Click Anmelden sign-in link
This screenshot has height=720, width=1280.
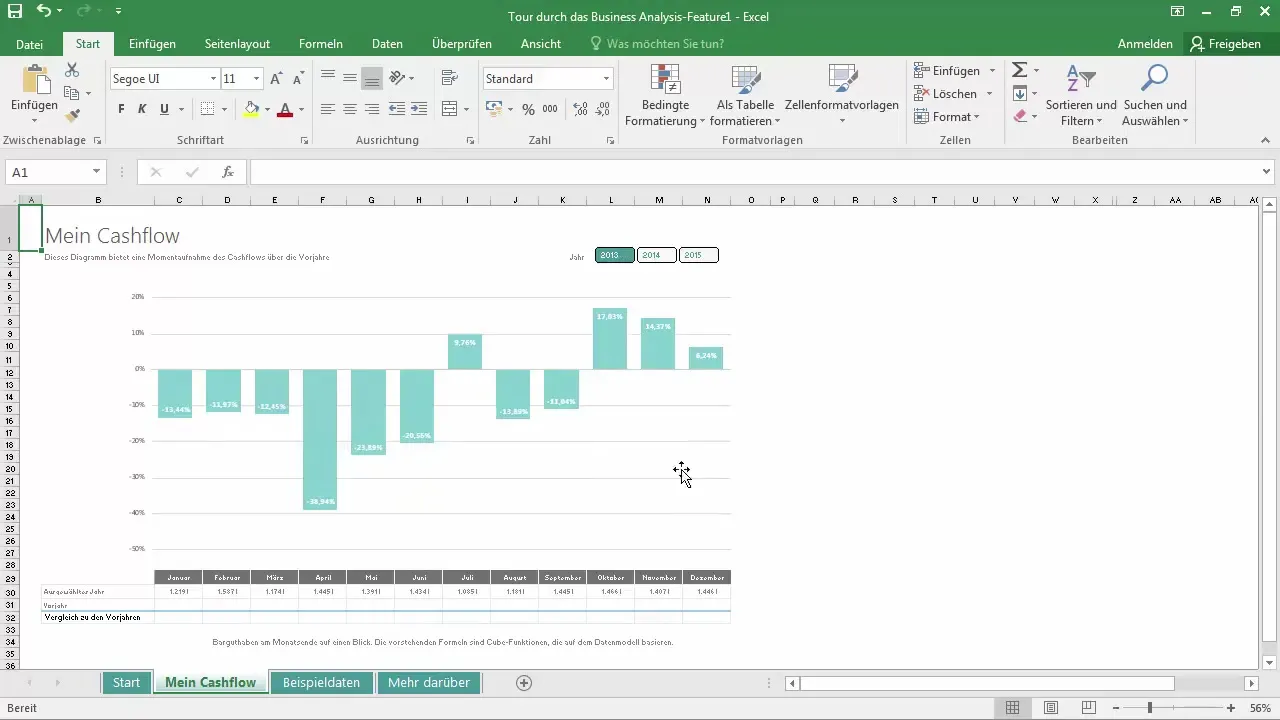[x=1145, y=44]
